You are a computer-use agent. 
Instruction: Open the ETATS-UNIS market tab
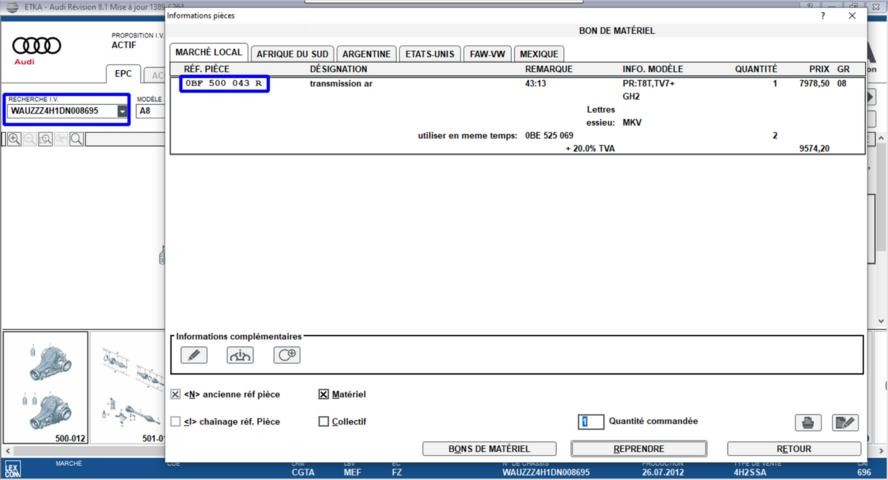point(430,54)
